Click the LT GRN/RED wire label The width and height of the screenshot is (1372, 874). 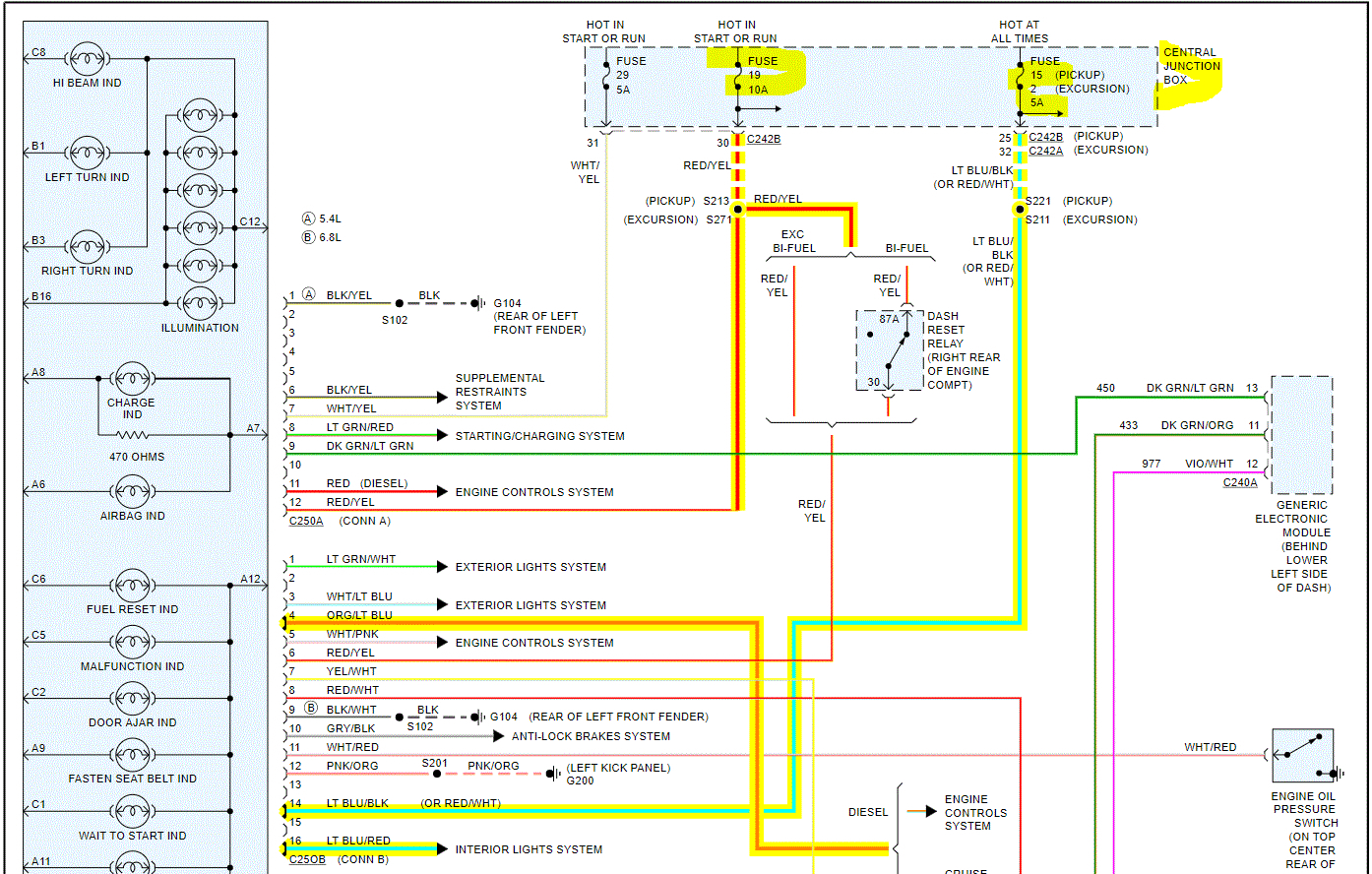360,427
